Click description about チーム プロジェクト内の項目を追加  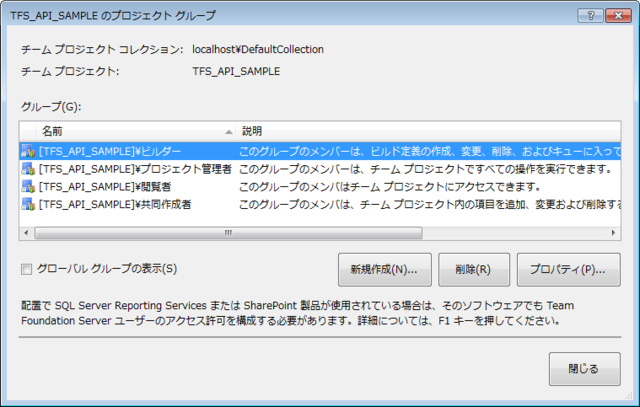pos(429,204)
